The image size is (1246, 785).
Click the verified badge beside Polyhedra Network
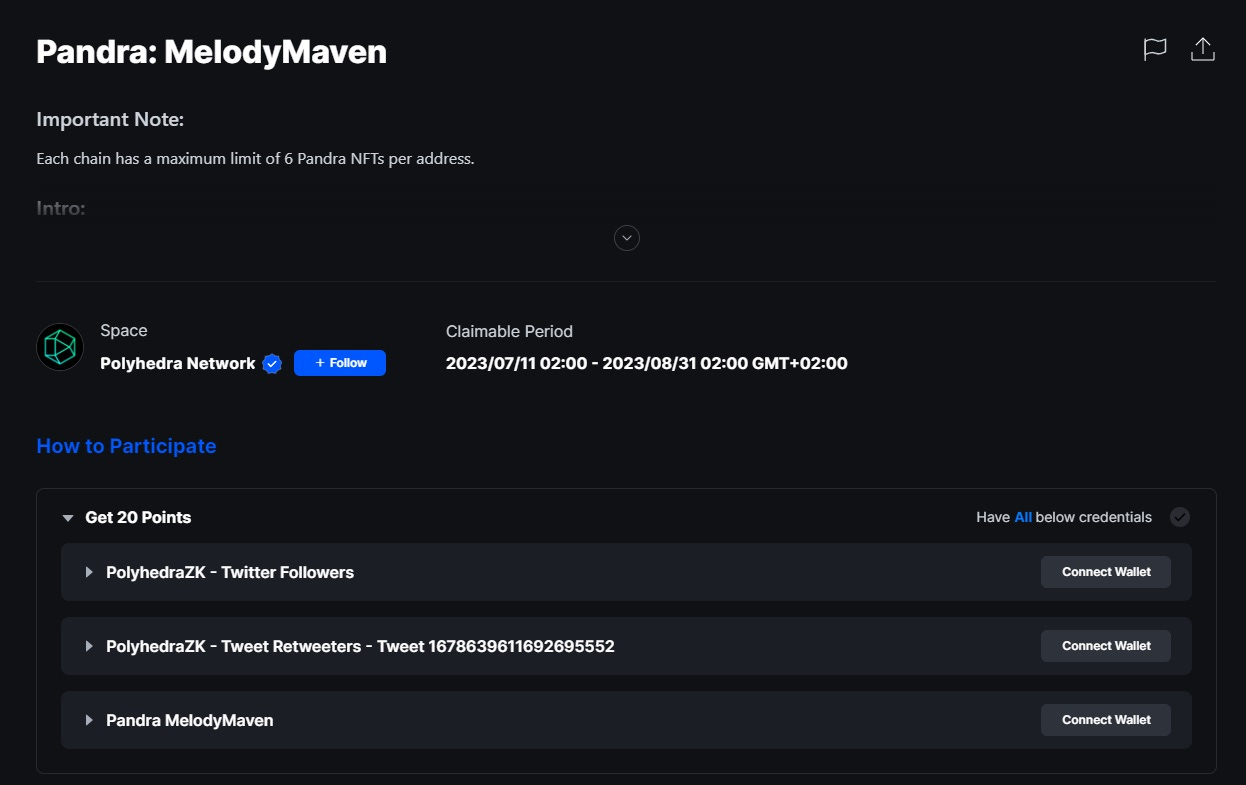[272, 364]
